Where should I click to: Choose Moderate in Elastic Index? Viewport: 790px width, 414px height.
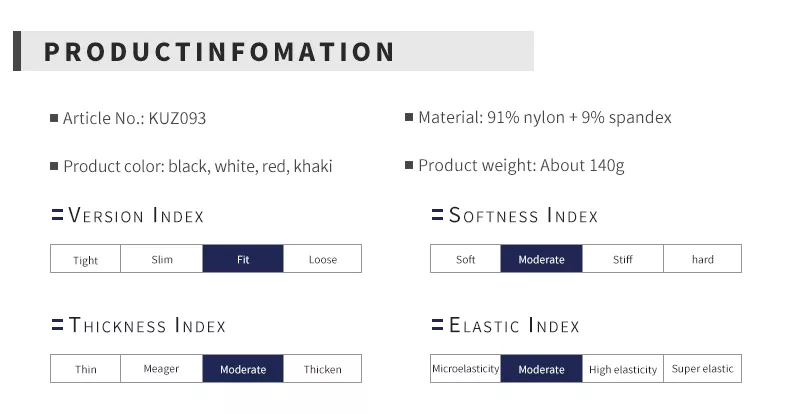pos(541,369)
